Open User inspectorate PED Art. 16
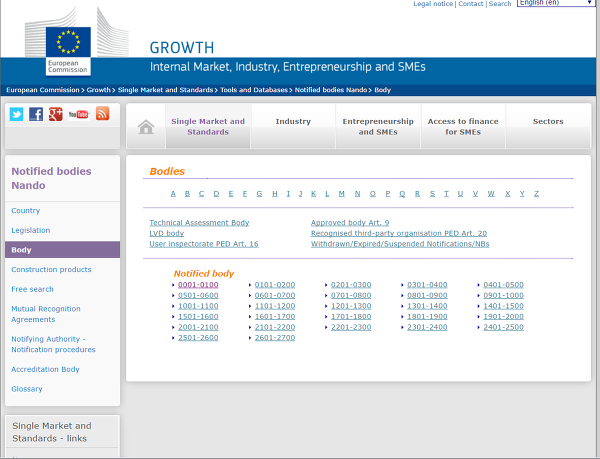 (204, 244)
